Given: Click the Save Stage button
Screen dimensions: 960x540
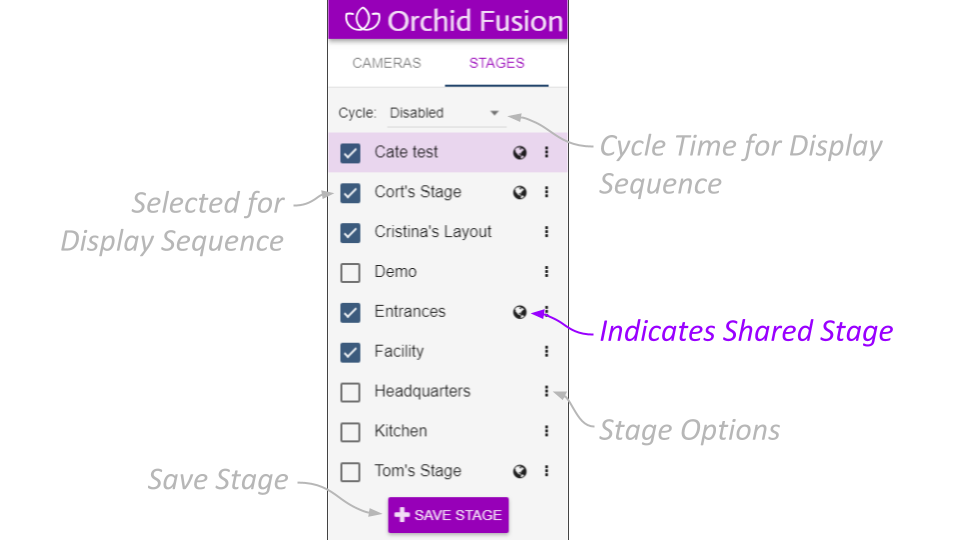Looking at the screenshot, I should (x=448, y=515).
